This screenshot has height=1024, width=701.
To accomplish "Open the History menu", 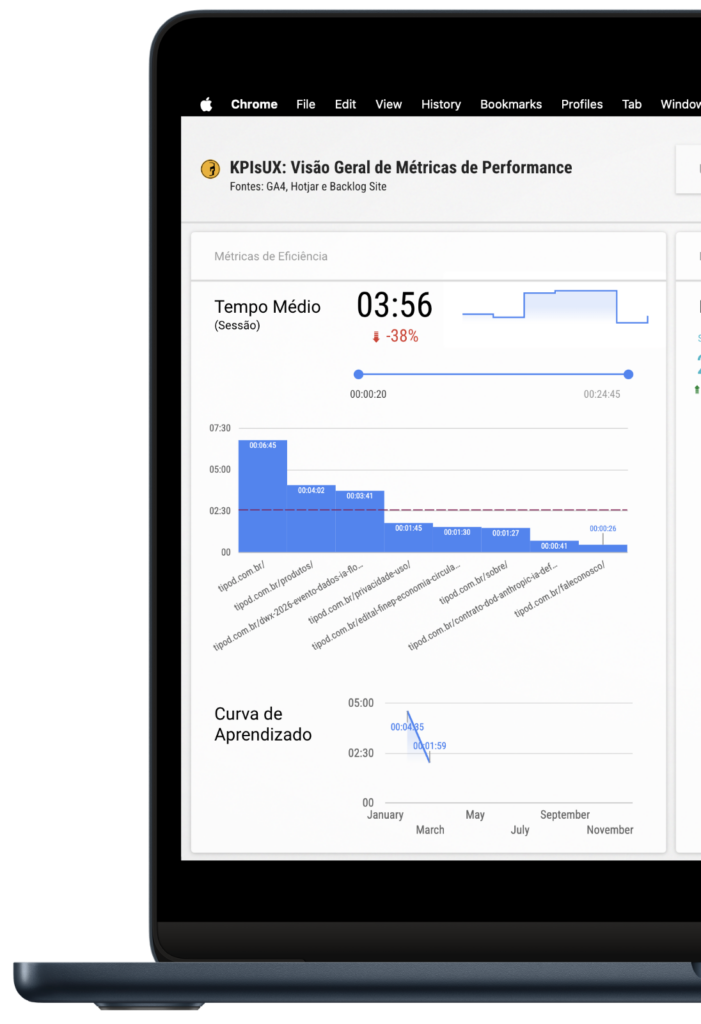I will (x=441, y=104).
